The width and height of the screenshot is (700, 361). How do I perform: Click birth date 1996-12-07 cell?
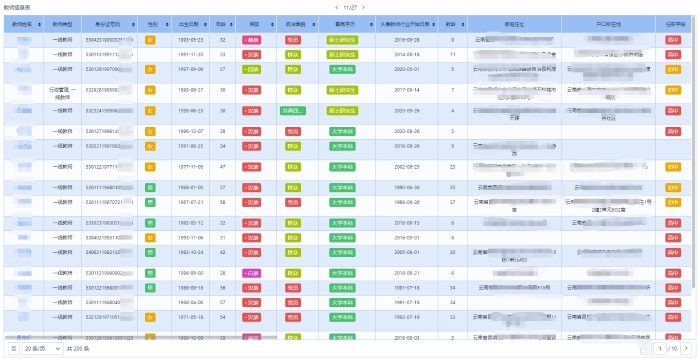(x=191, y=131)
